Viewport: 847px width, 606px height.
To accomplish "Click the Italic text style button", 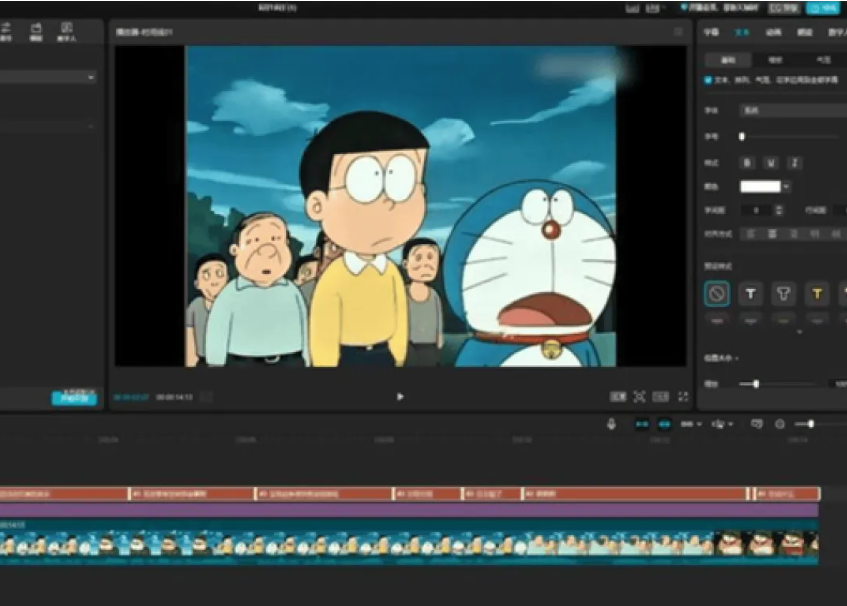I will [795, 162].
